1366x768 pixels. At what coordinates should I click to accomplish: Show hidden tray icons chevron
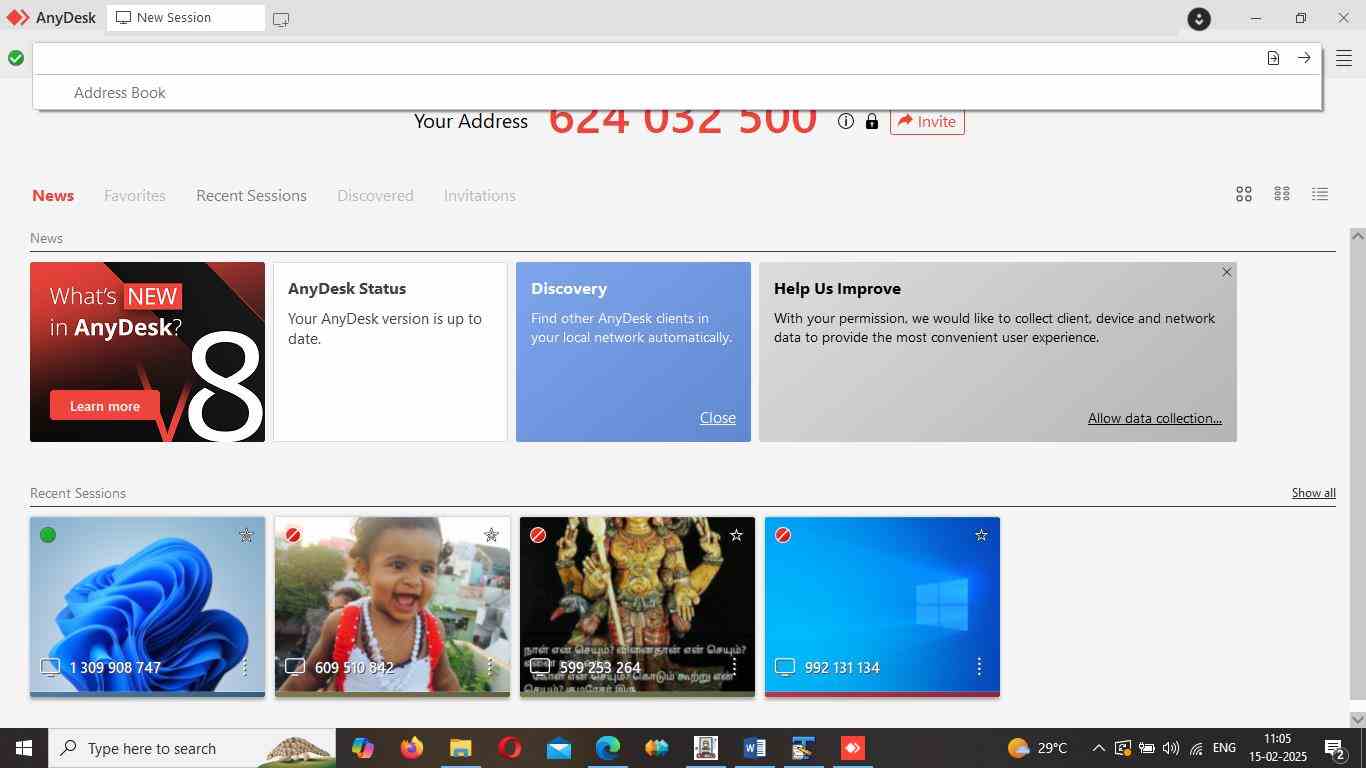point(1098,748)
